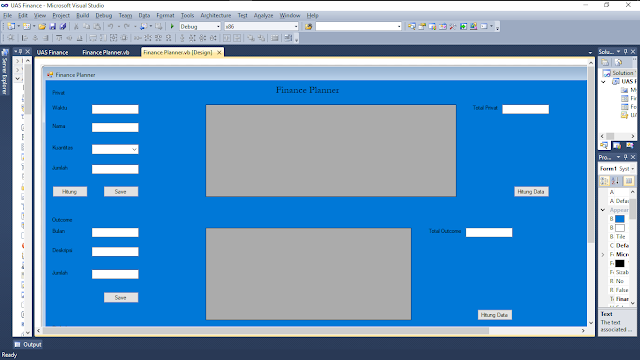Click the Cut scissors icon

coord(76,27)
